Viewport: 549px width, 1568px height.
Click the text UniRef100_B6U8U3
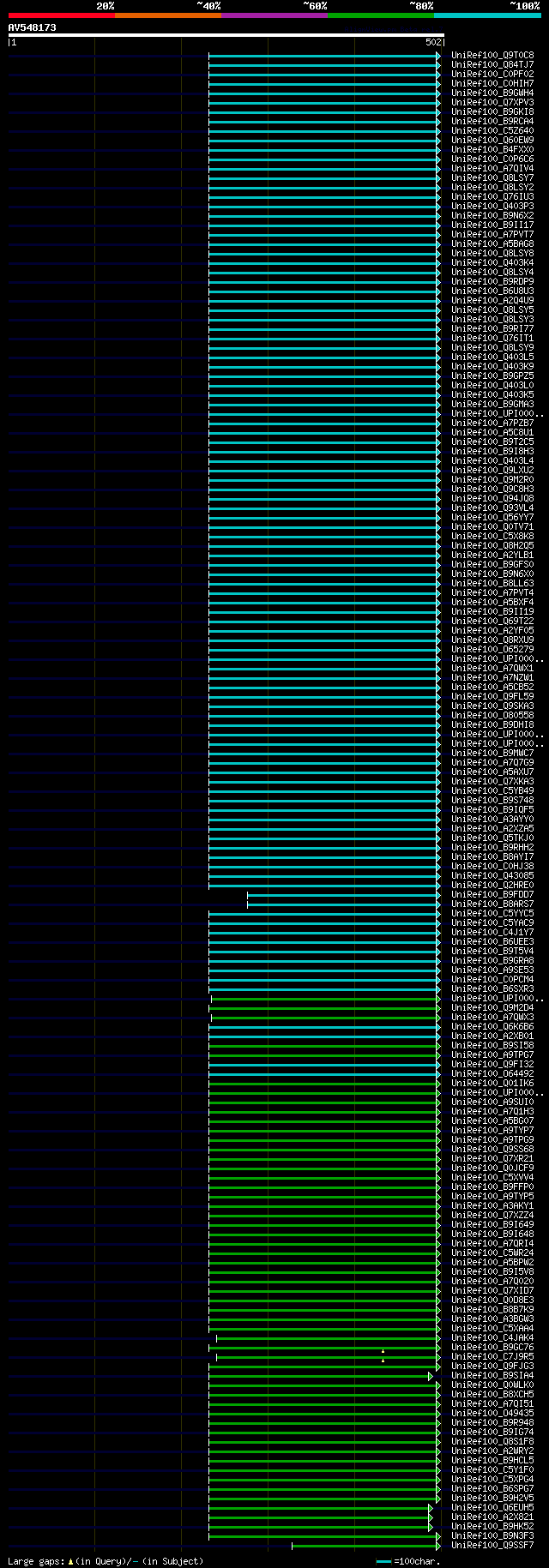pos(492,291)
